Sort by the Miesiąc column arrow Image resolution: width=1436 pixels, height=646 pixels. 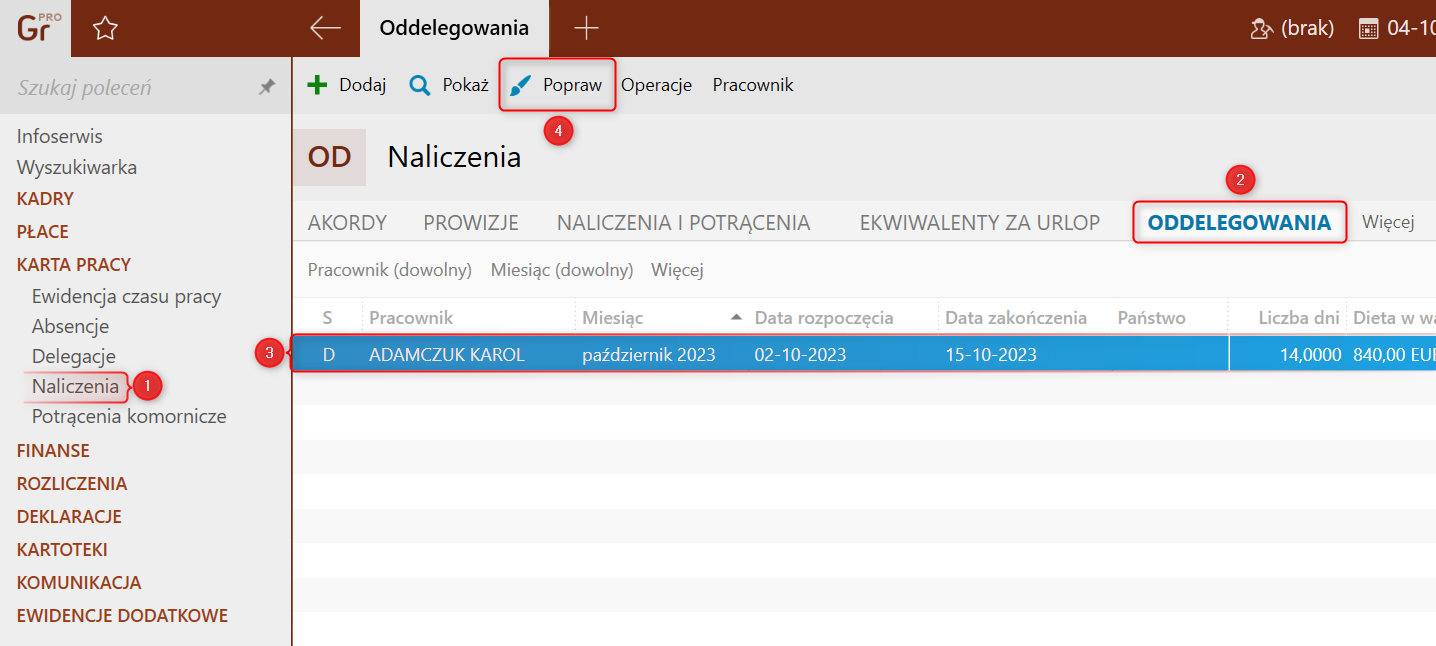point(737,317)
